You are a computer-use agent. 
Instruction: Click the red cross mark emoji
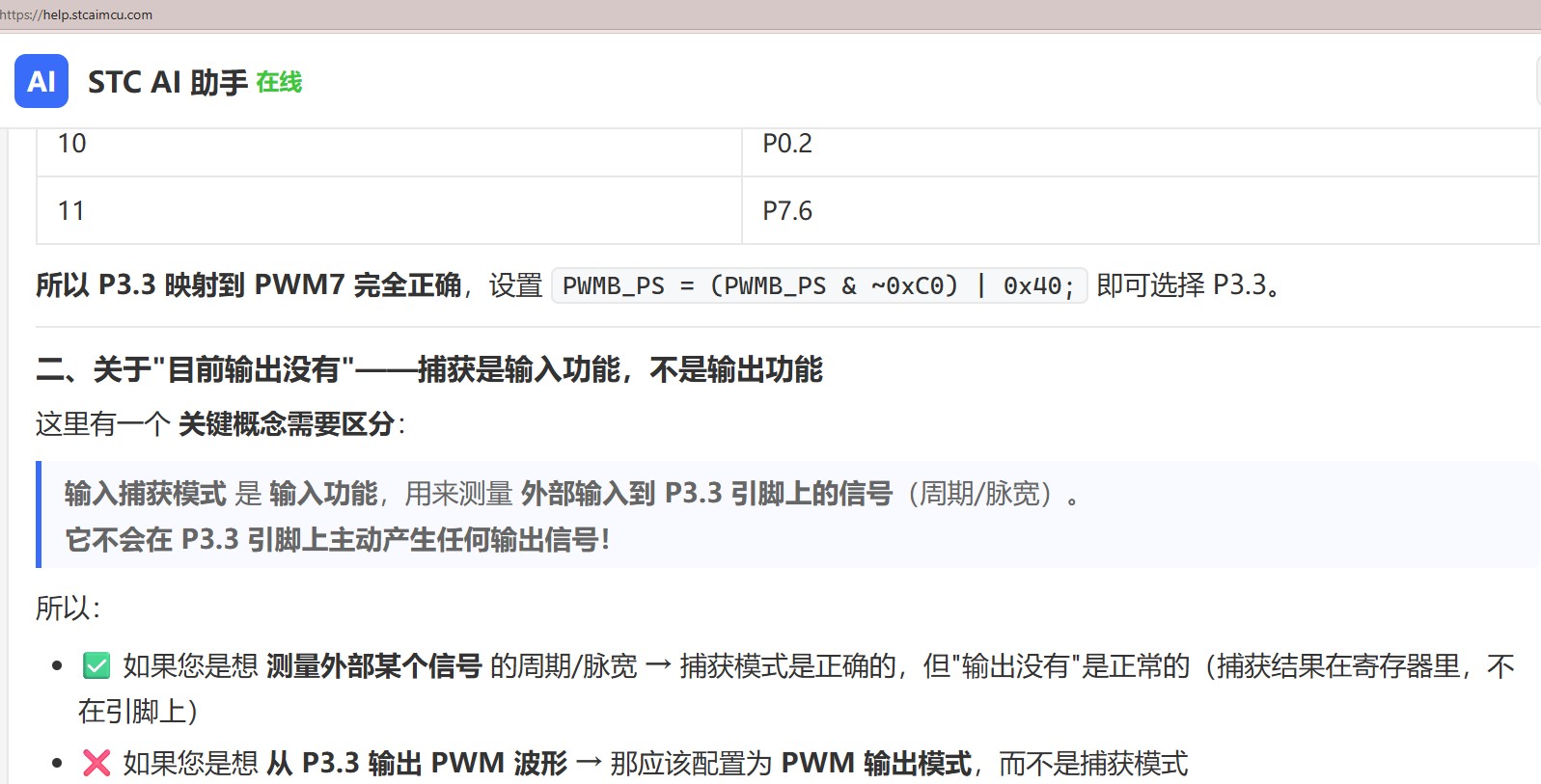[96, 763]
